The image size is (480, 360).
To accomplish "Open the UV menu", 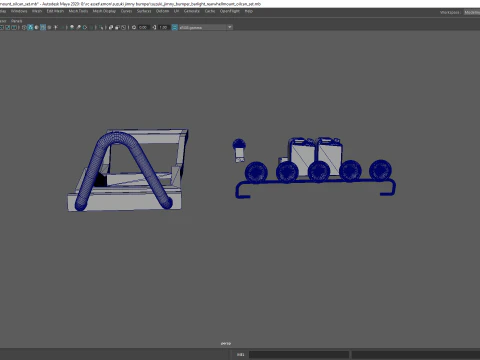I will tap(176, 11).
